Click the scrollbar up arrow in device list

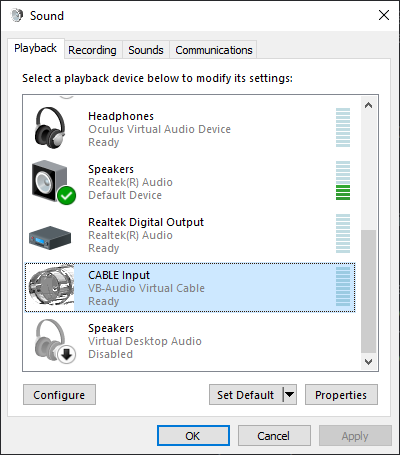pyautogui.click(x=368, y=105)
